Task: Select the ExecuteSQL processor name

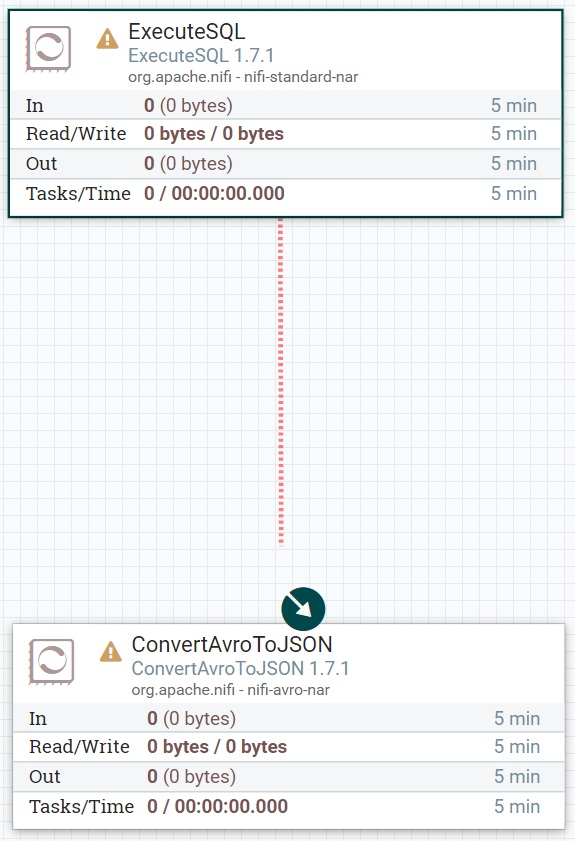Action: coord(187,32)
